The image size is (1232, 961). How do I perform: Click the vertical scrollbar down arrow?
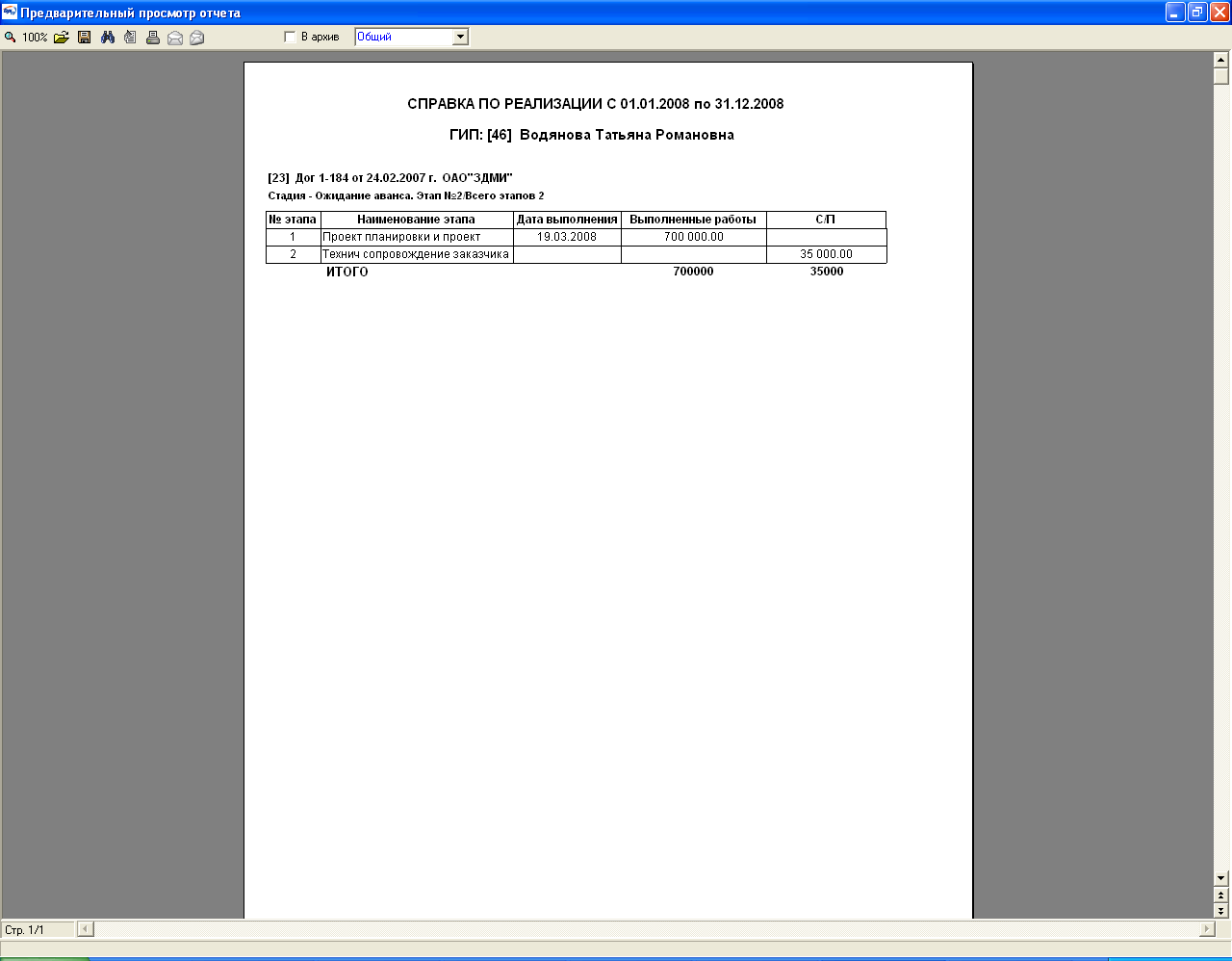1221,878
